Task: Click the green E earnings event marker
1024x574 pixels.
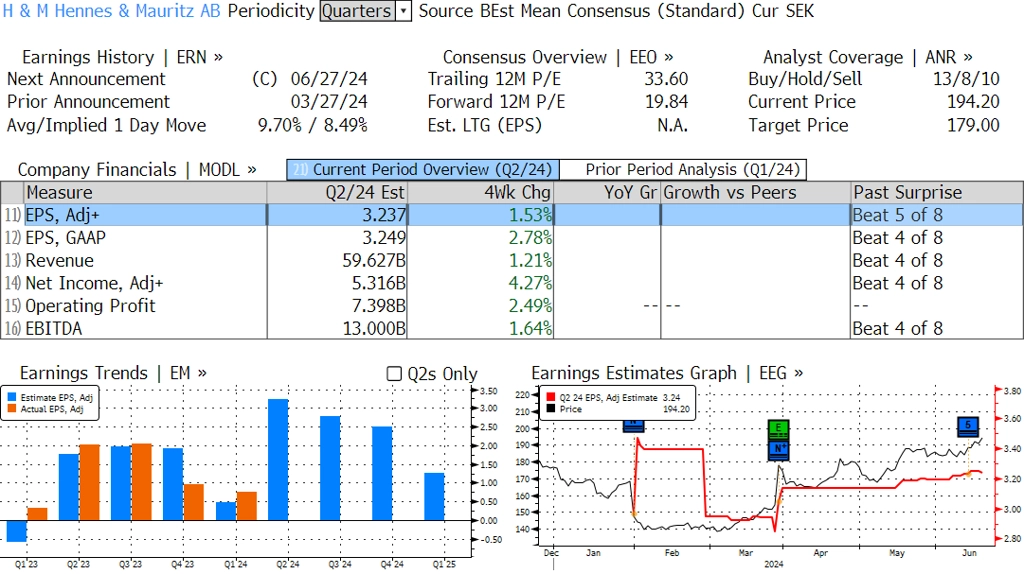Action: pyautogui.click(x=778, y=430)
